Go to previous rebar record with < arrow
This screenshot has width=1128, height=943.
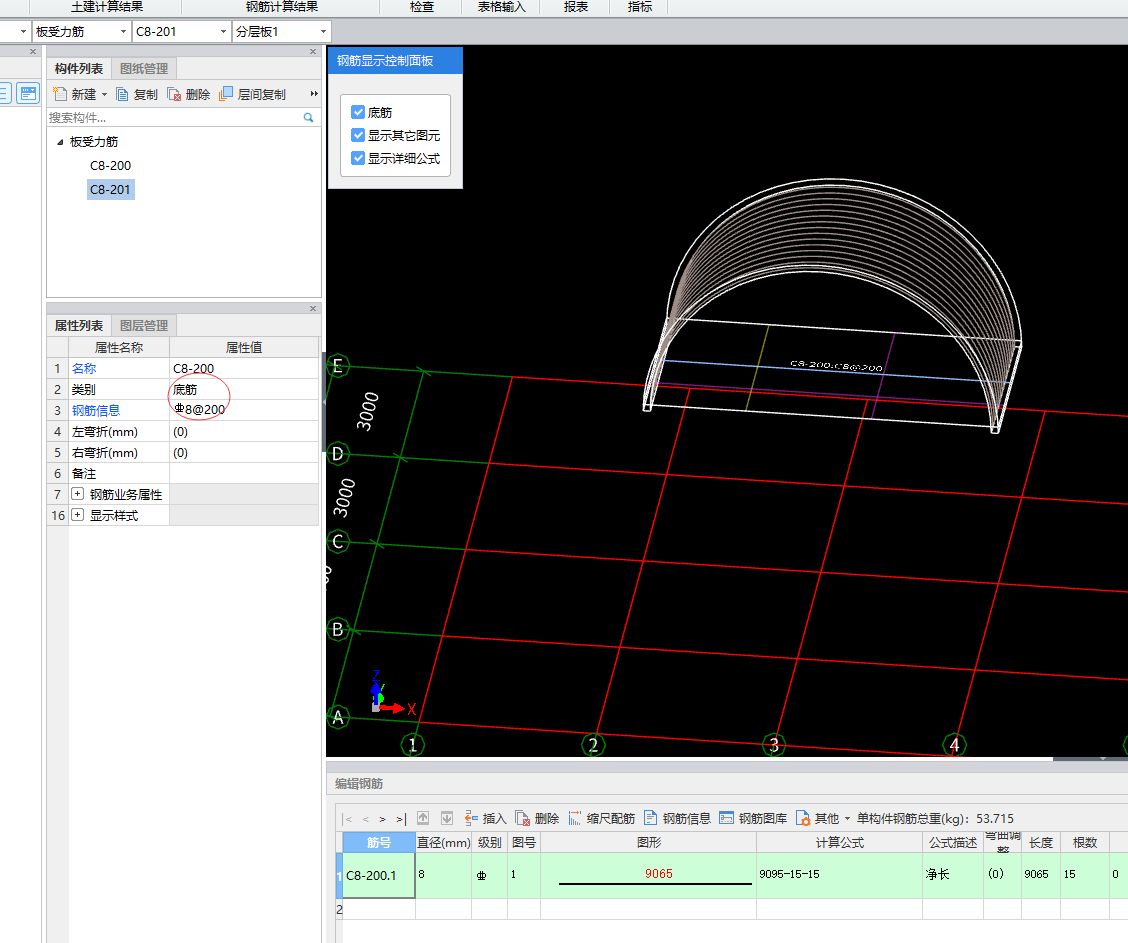coord(365,819)
